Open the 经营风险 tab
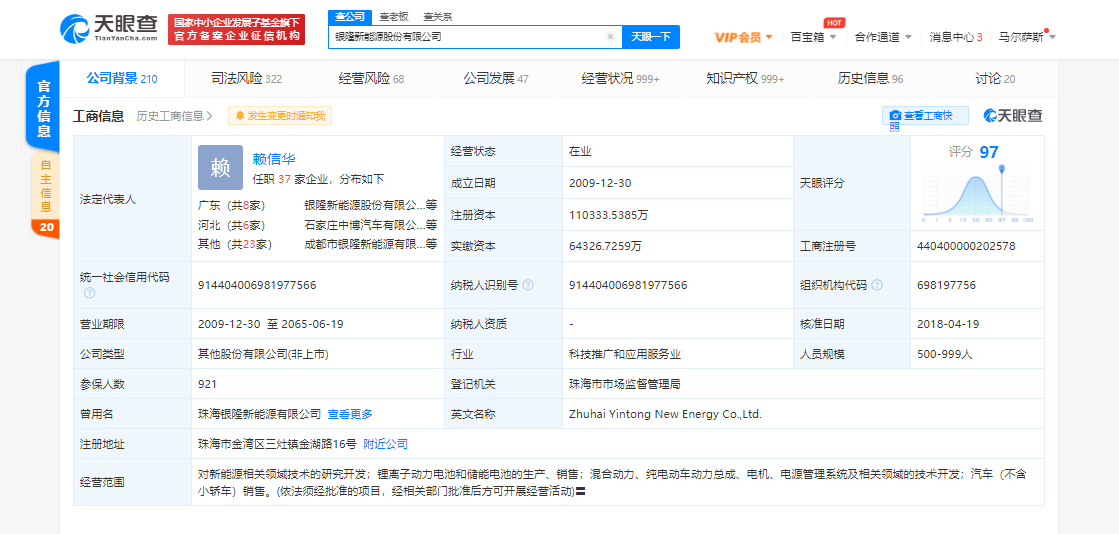 coord(371,79)
